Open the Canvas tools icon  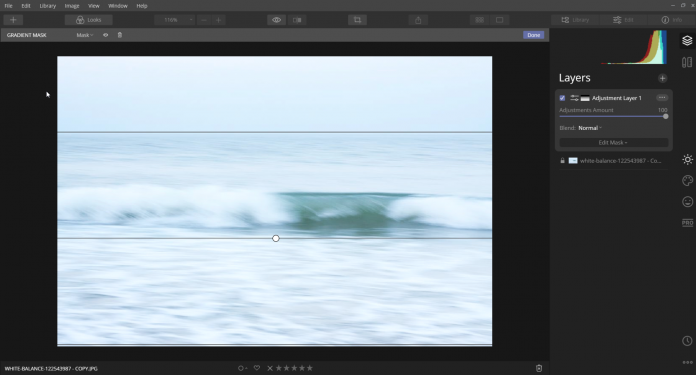pos(687,63)
